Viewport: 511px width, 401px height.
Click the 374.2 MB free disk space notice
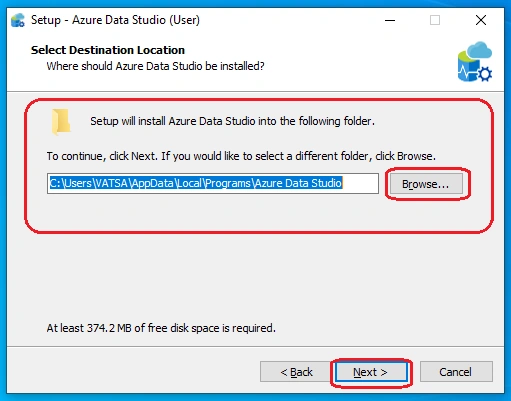161,328
